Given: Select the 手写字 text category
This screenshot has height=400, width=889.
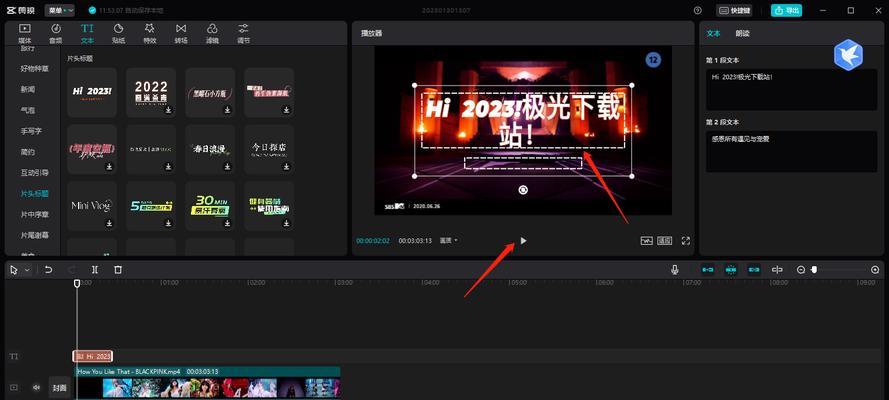Looking at the screenshot, I should coord(31,131).
